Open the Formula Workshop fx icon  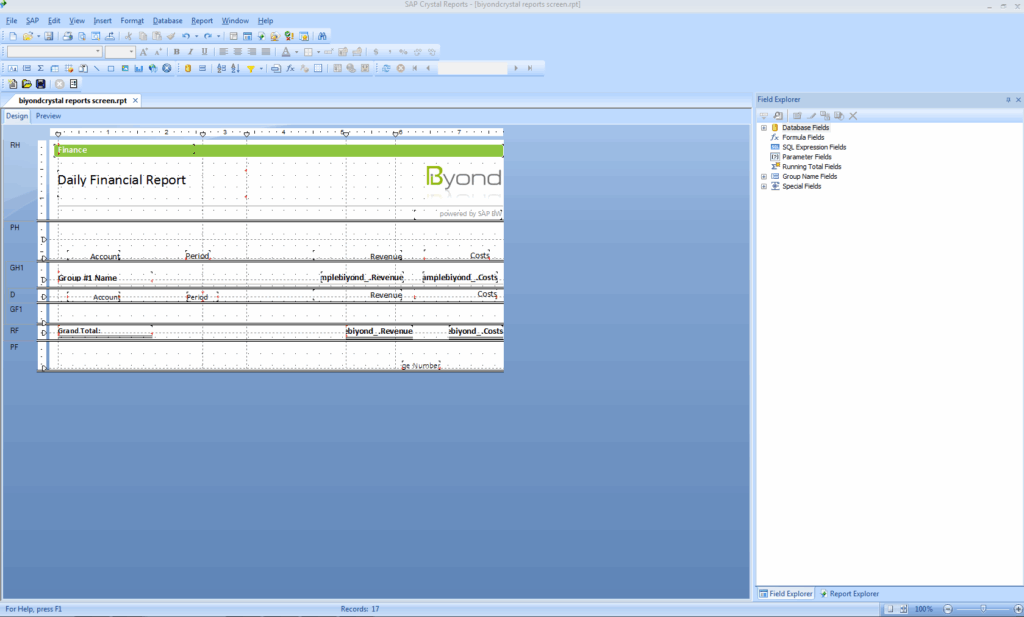click(290, 68)
